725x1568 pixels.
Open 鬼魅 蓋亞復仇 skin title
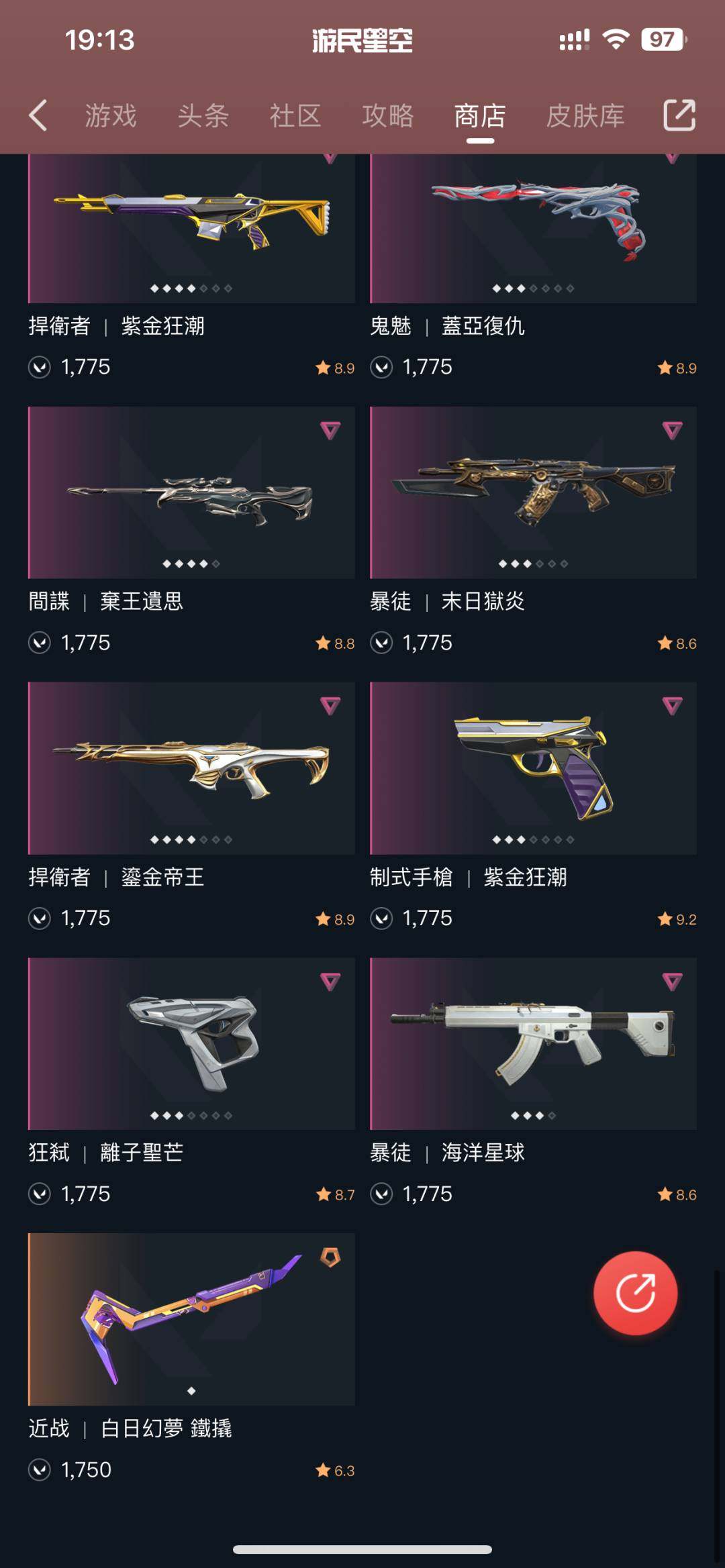[447, 326]
